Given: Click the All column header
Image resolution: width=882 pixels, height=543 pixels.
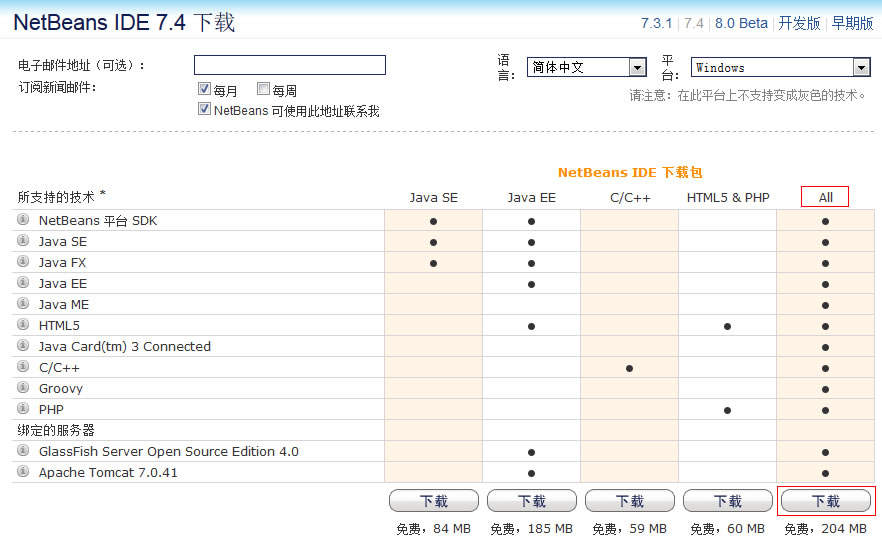Looking at the screenshot, I should [x=825, y=198].
